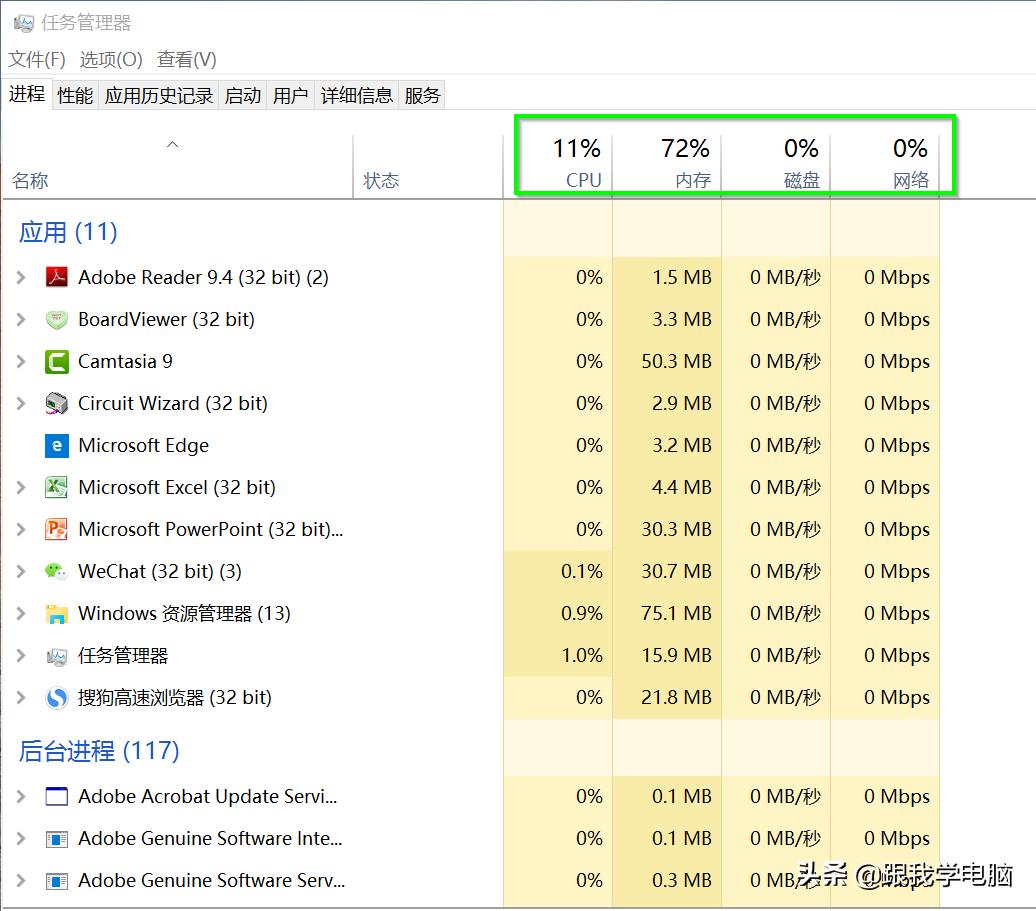Click the 搜狗高速浏览器 icon

click(x=59, y=697)
